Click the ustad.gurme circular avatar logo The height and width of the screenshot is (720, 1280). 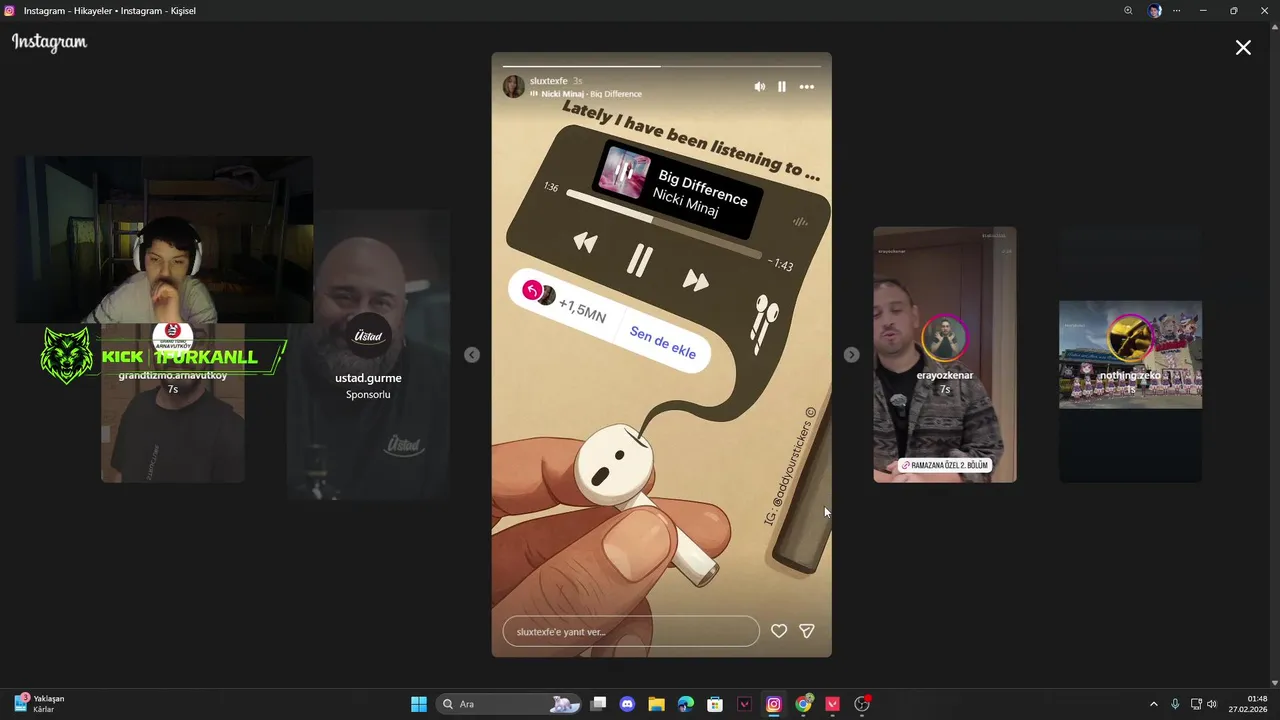click(x=369, y=336)
